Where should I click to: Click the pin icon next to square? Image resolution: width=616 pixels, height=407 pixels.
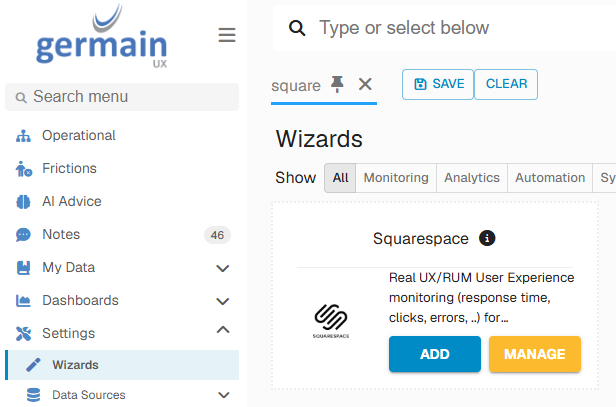(x=337, y=84)
